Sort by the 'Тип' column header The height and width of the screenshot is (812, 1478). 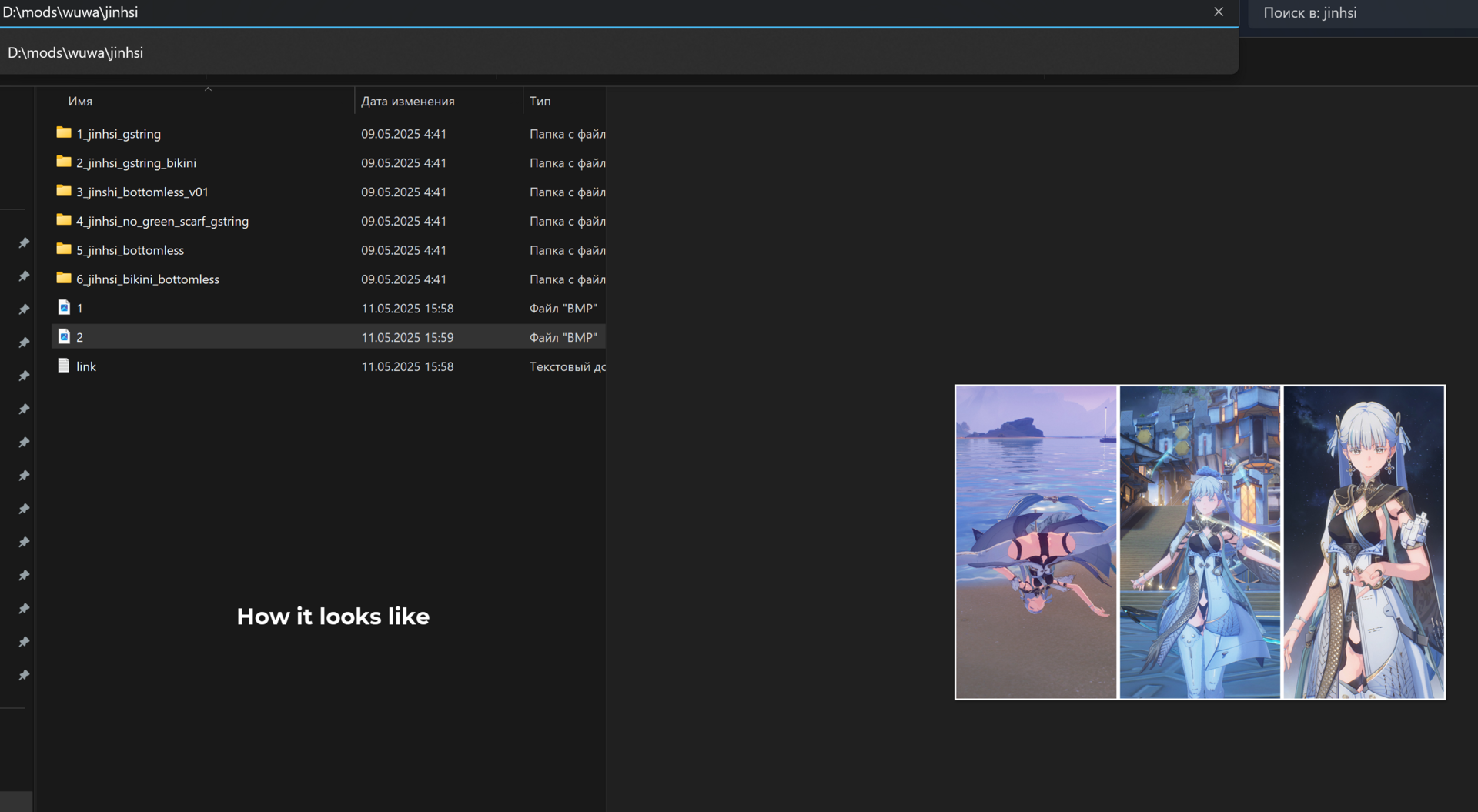tap(540, 101)
